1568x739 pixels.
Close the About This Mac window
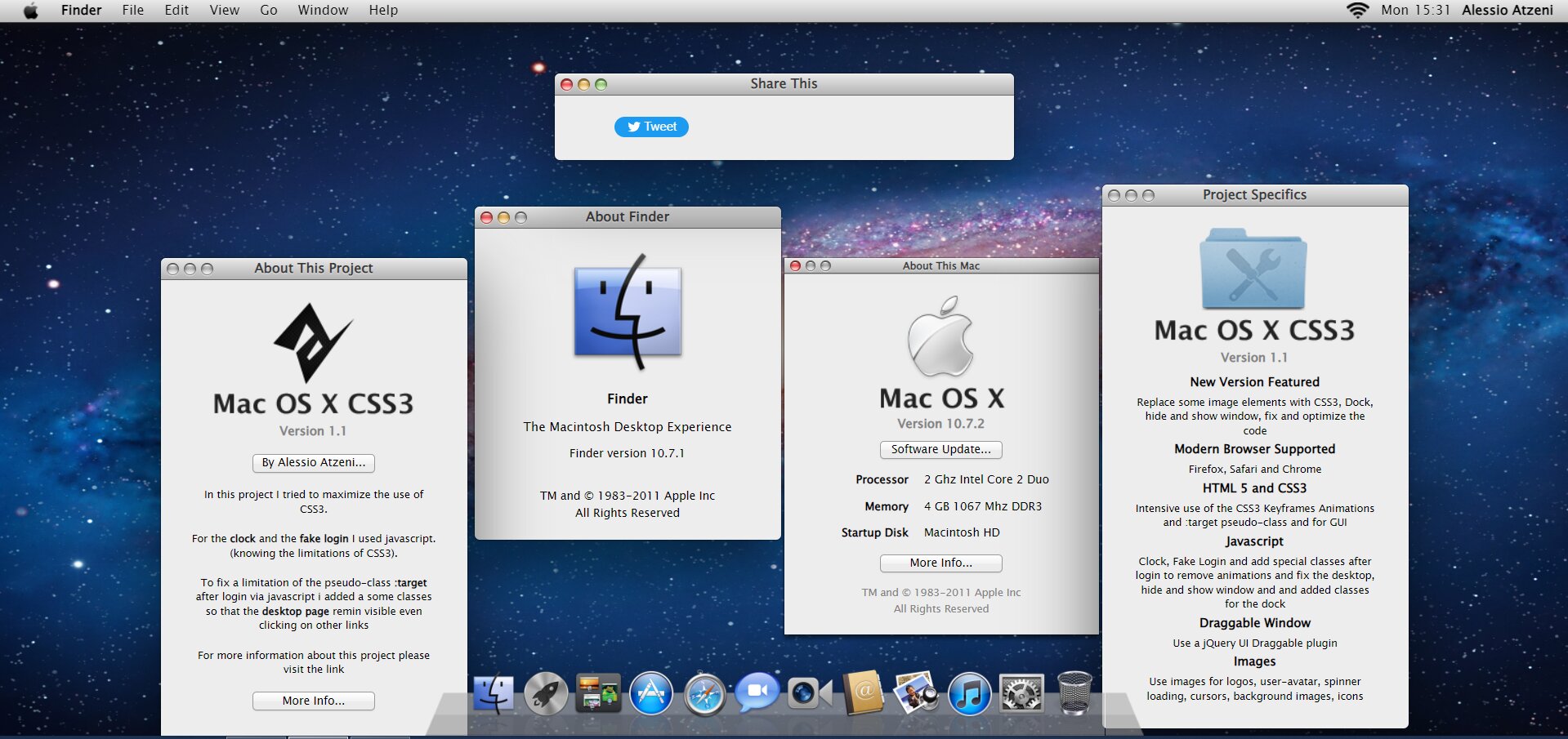(795, 266)
